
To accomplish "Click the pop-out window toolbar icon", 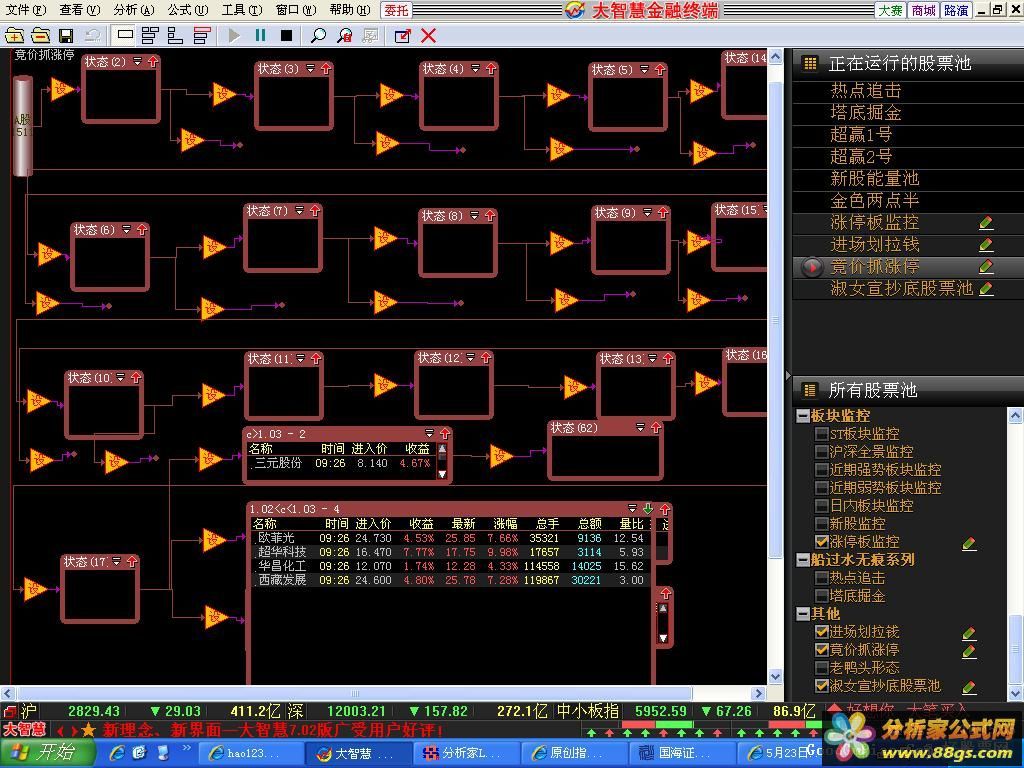I will pos(403,35).
